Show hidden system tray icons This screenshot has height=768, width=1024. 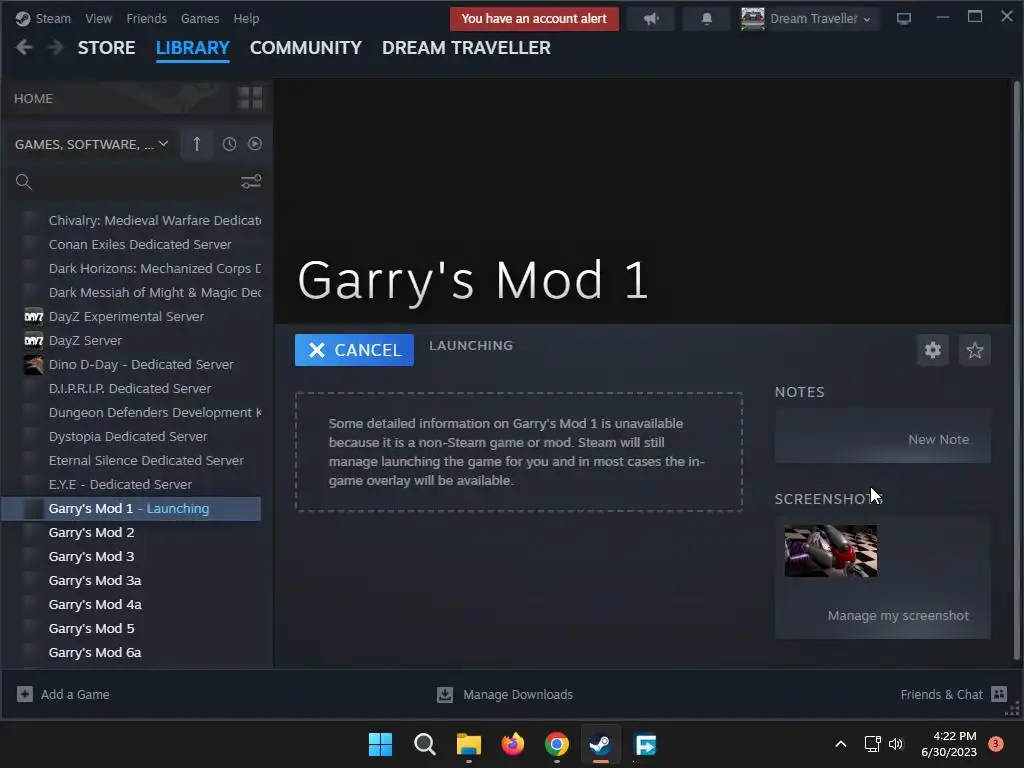(841, 744)
